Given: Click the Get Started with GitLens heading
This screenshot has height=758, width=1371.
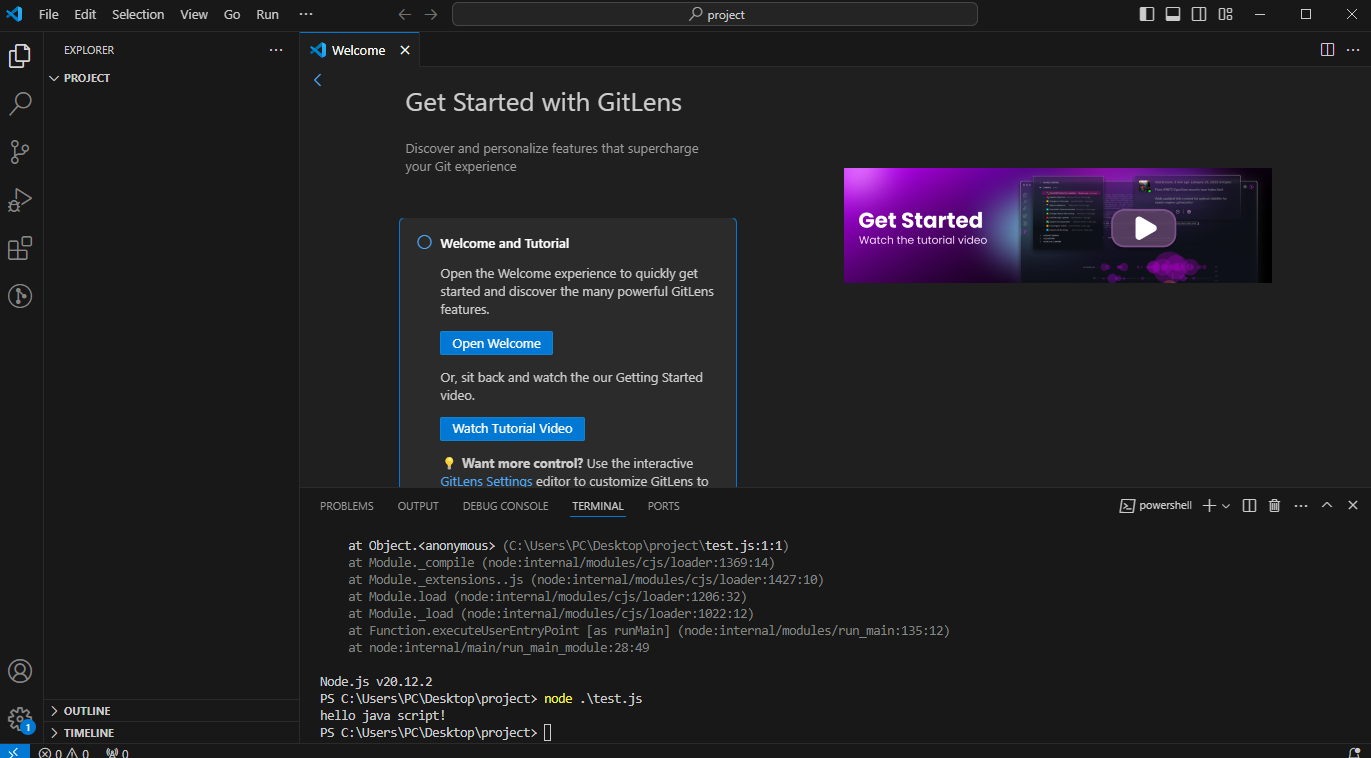Looking at the screenshot, I should pos(544,102).
